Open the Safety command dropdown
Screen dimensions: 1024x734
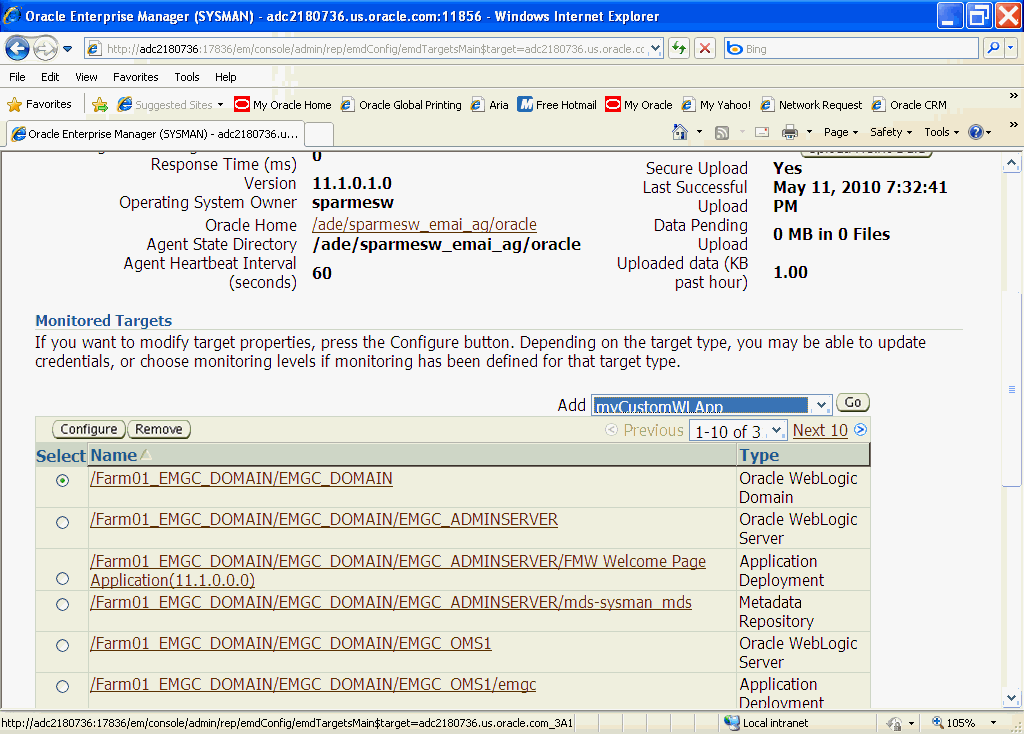[891, 132]
